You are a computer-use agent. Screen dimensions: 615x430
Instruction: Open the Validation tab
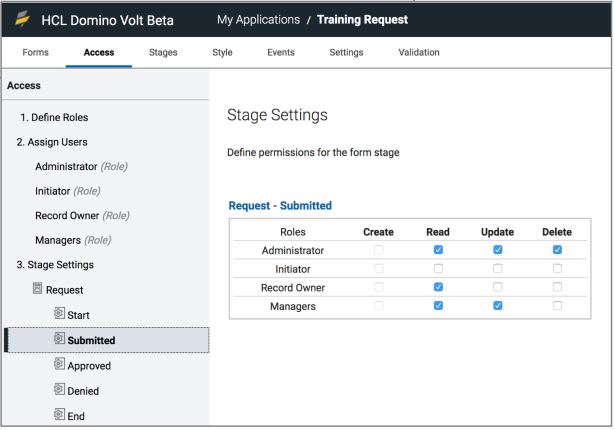click(419, 53)
